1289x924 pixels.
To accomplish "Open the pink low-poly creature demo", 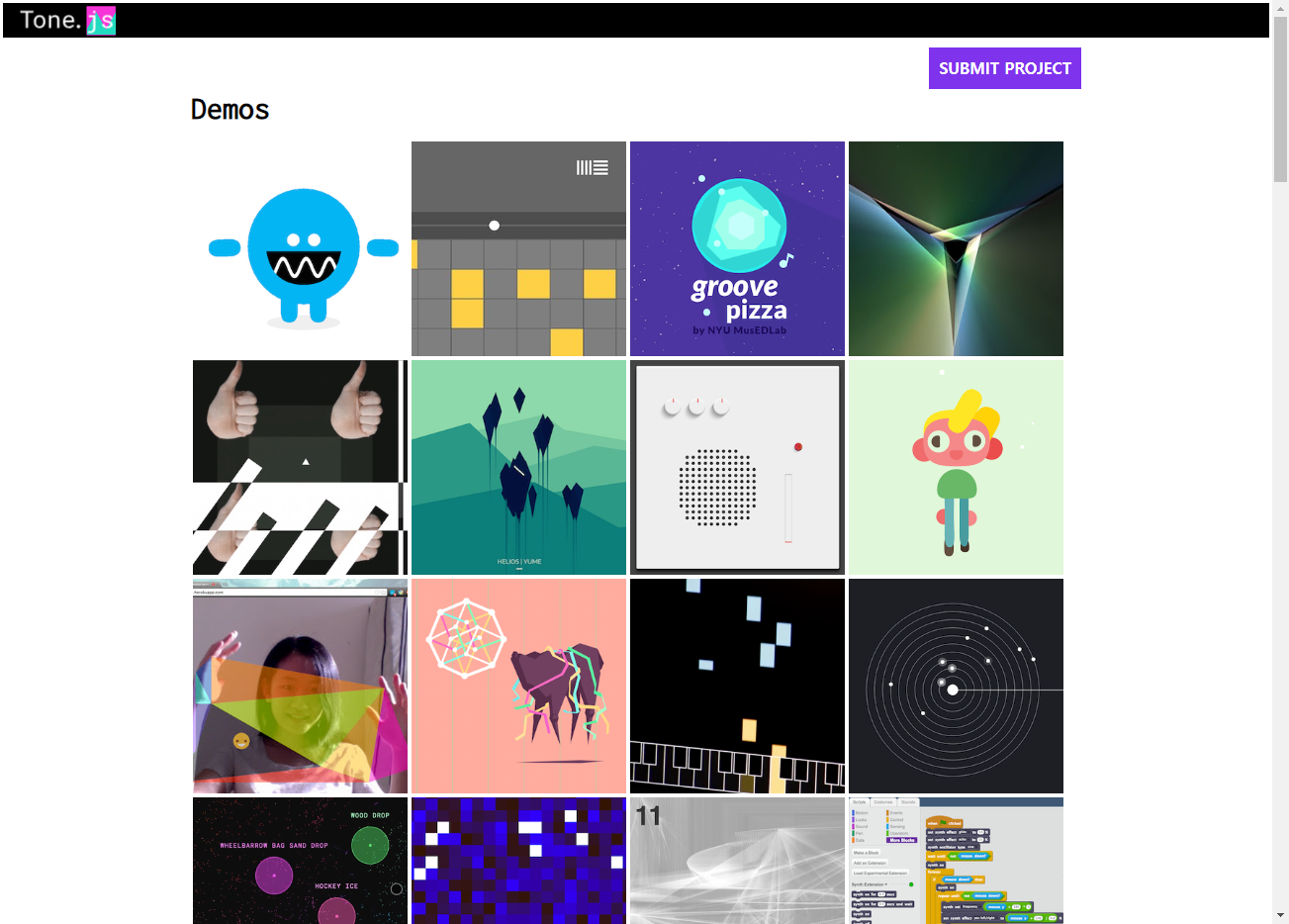I will point(518,686).
